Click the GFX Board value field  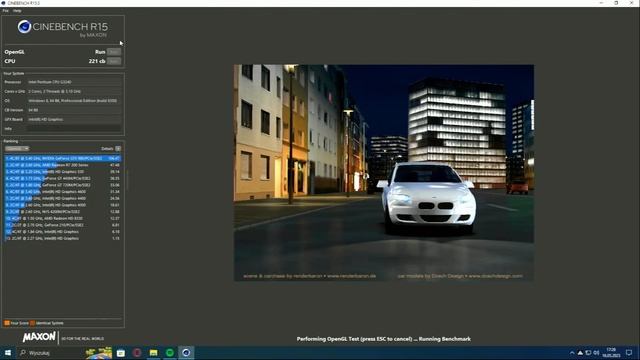pos(74,119)
